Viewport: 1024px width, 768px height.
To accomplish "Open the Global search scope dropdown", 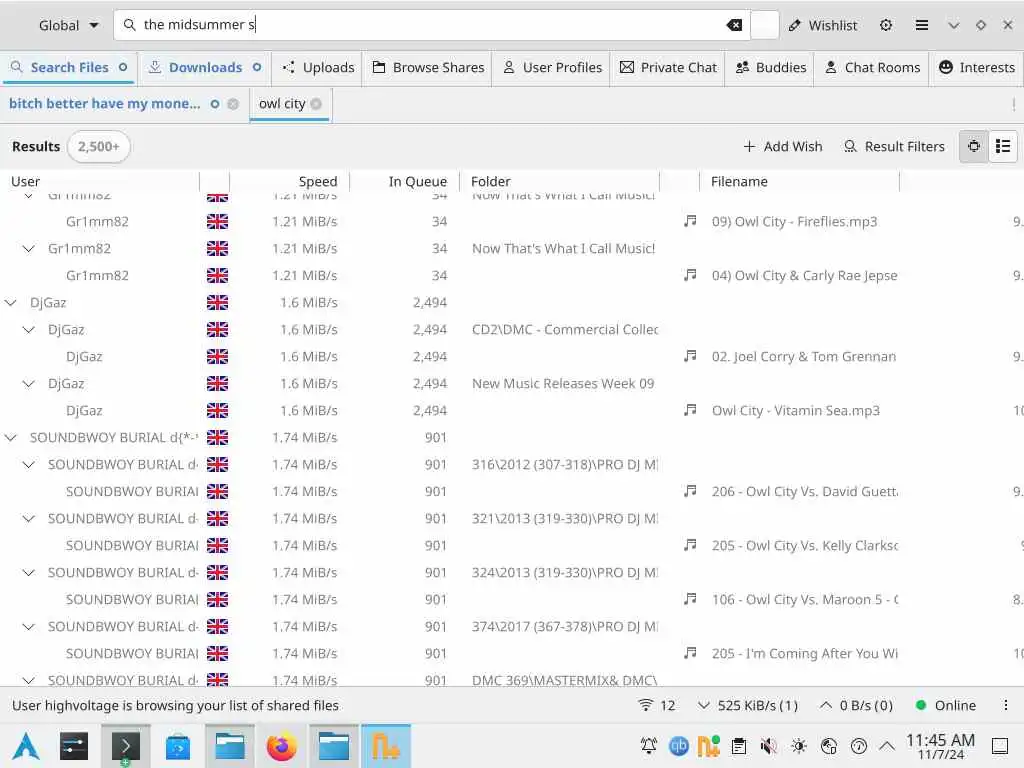I will 68,25.
